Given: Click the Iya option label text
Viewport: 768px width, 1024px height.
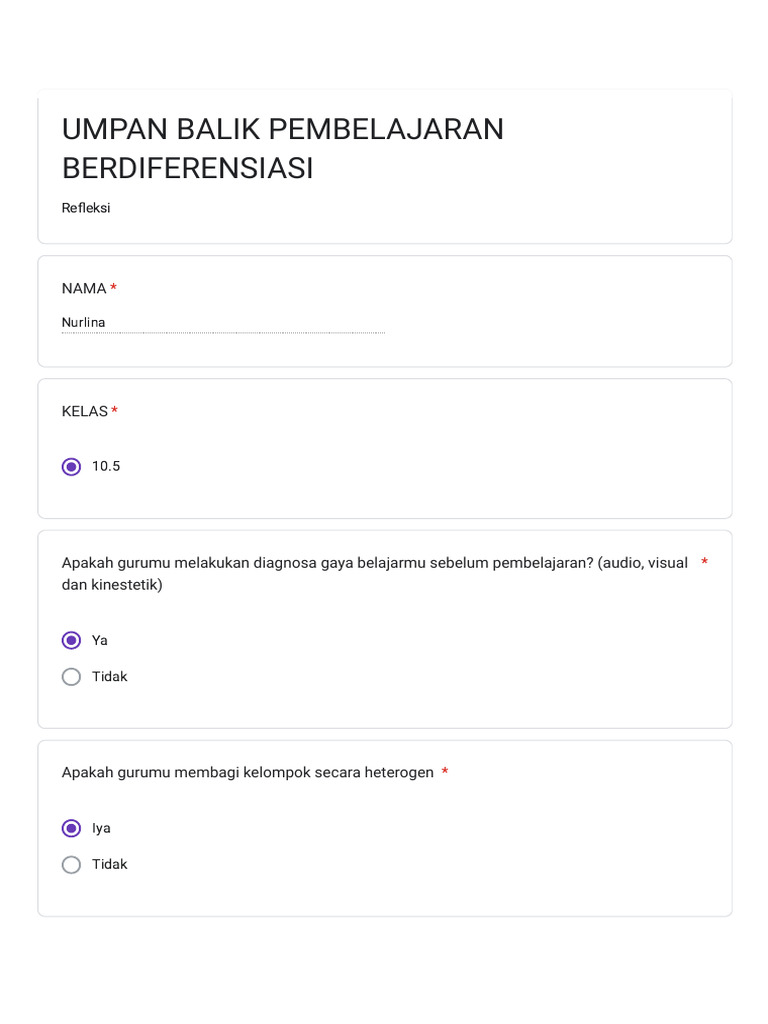Looking at the screenshot, I should point(102,829).
